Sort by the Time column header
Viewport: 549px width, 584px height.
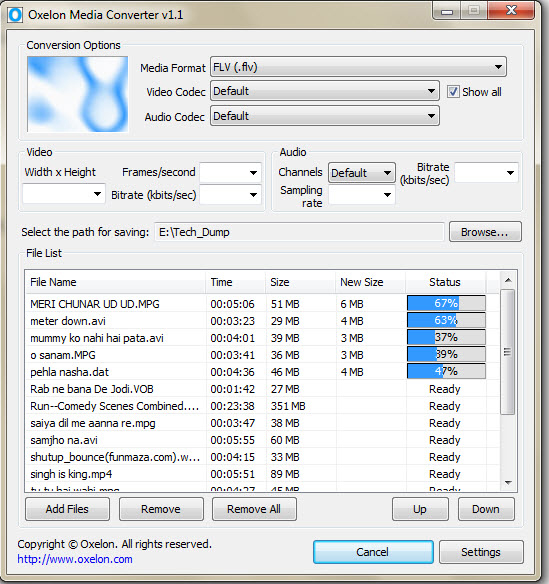pos(235,282)
